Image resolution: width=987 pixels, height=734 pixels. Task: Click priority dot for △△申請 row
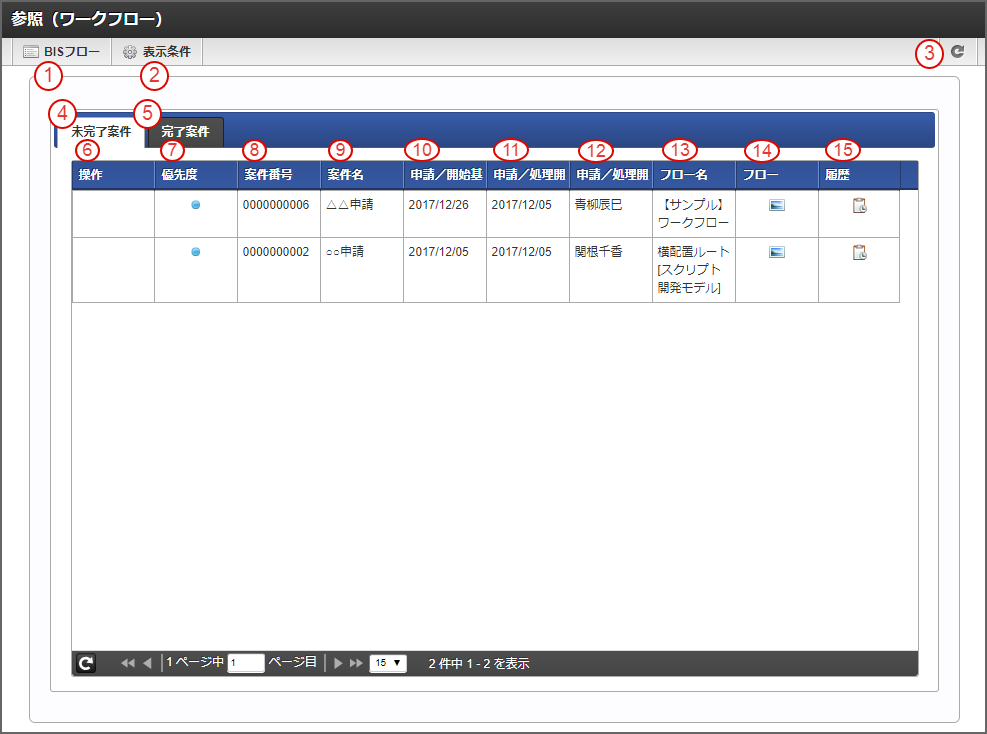(x=196, y=205)
